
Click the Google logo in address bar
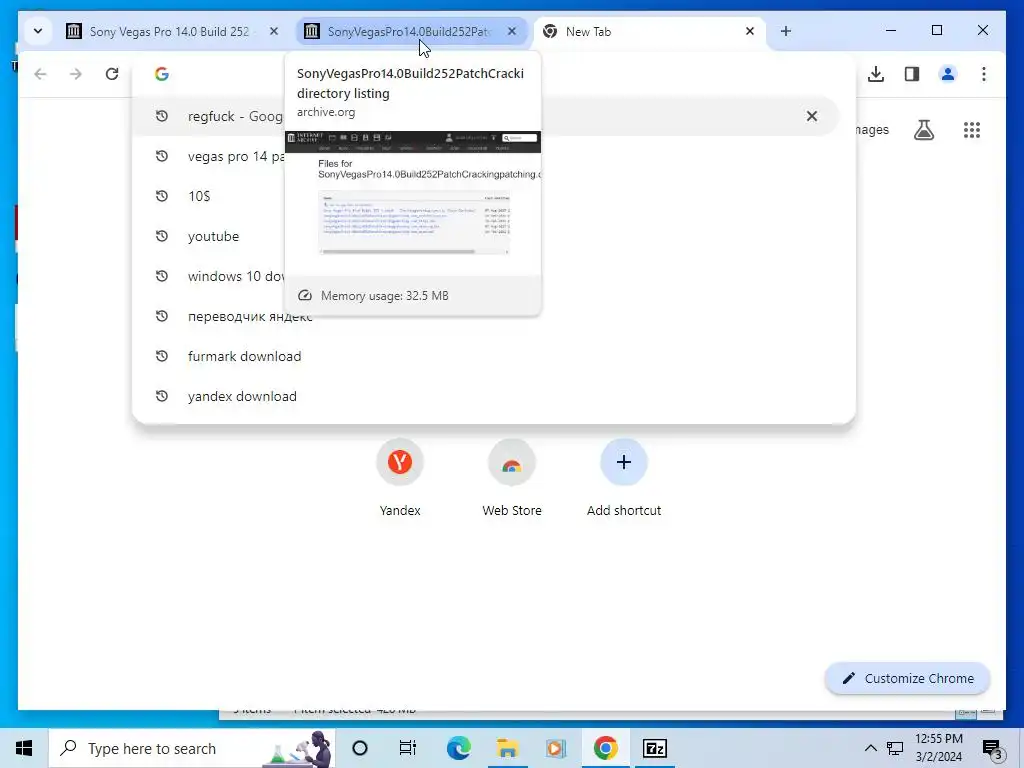tap(162, 74)
